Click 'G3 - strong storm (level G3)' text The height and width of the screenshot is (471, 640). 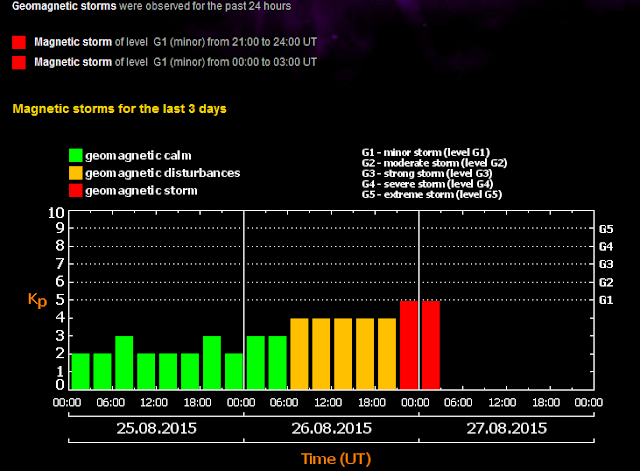point(427,173)
